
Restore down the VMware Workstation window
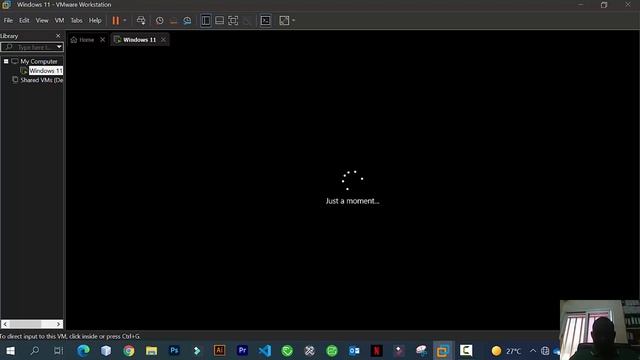click(x=604, y=5)
